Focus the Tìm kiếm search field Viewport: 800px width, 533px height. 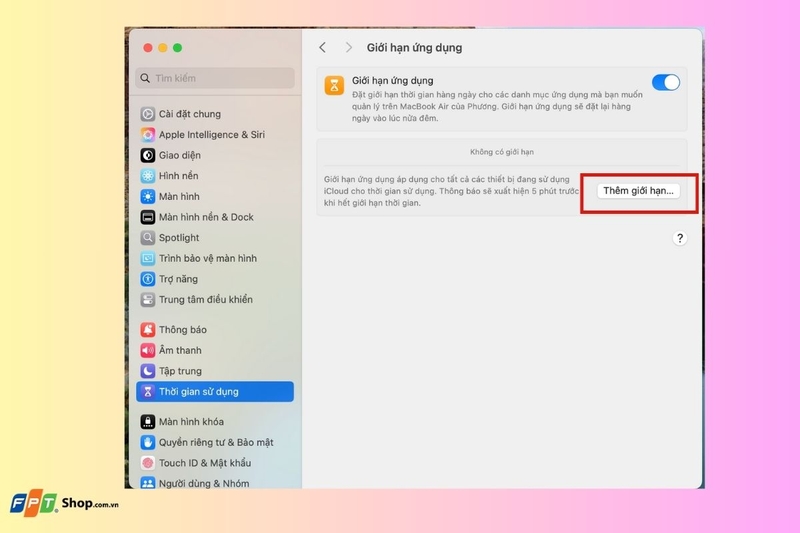point(215,78)
